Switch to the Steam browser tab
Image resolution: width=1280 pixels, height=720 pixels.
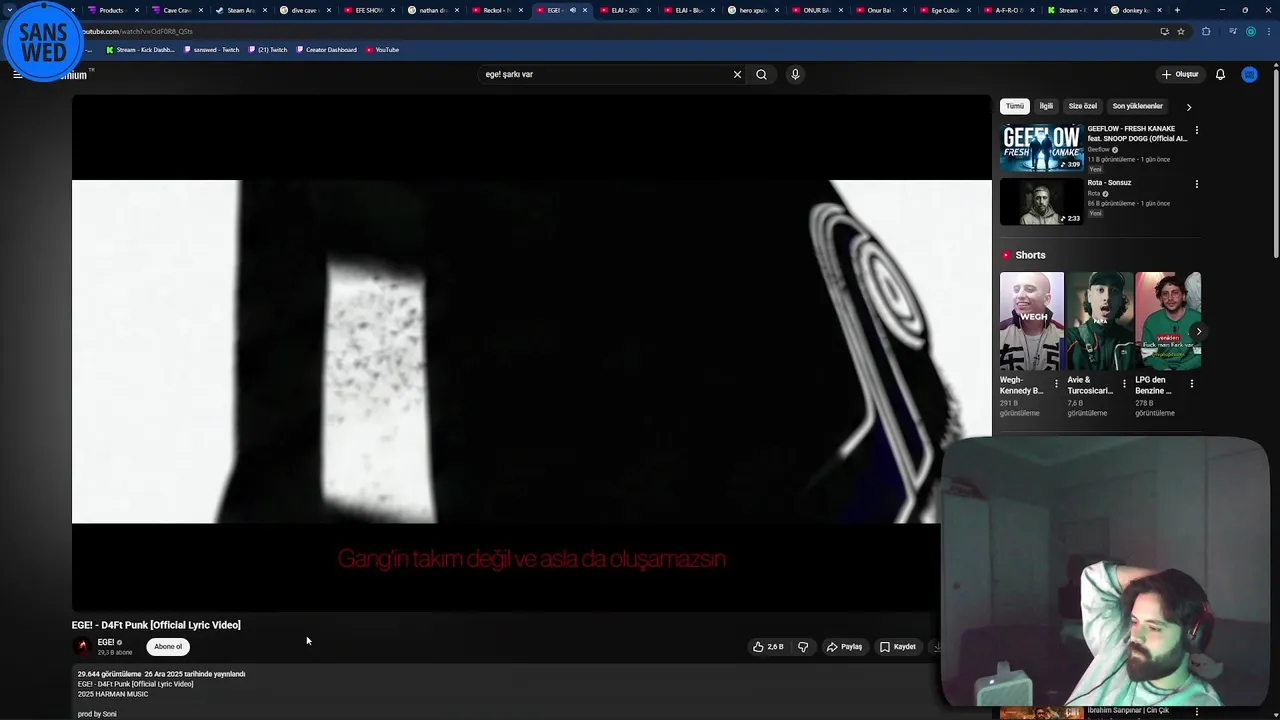[235, 10]
